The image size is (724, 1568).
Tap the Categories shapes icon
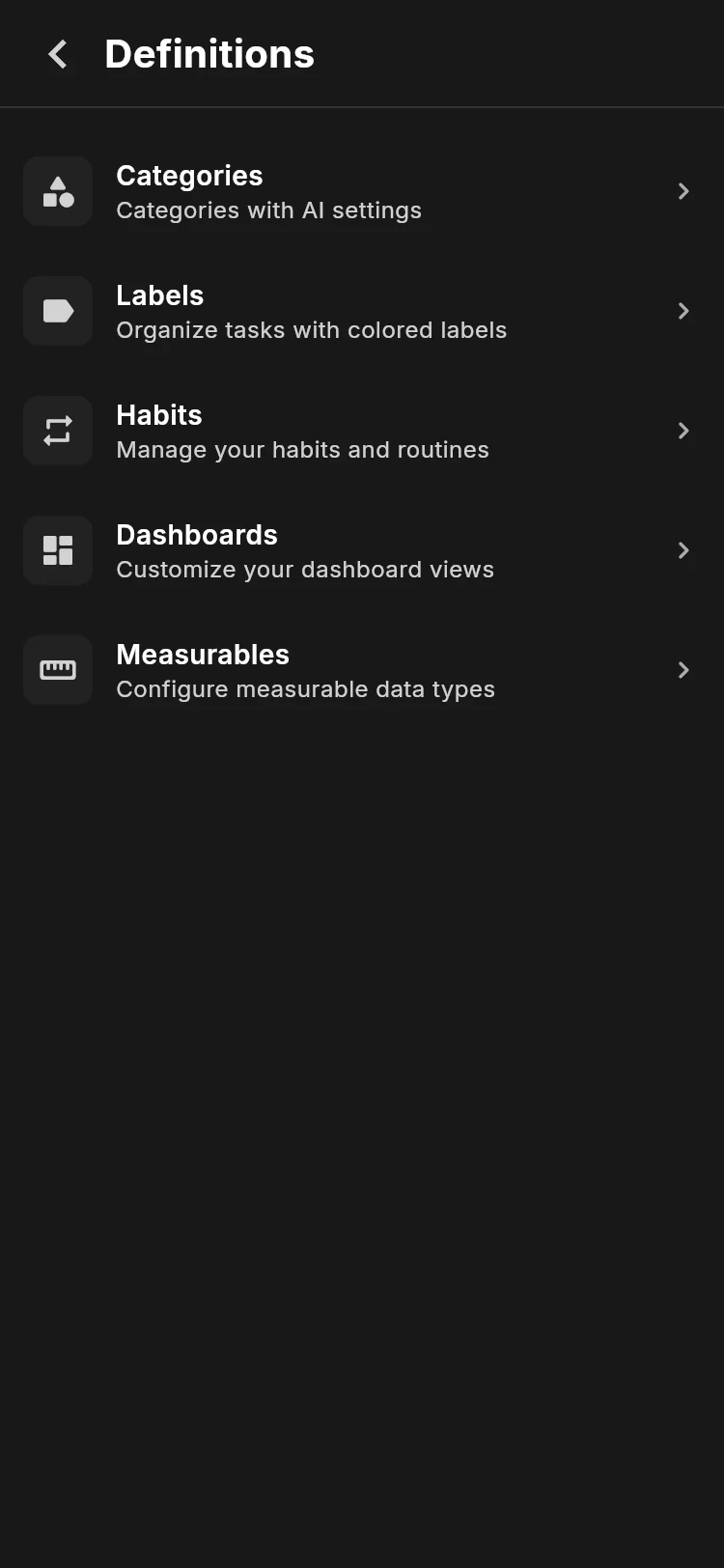tap(58, 191)
